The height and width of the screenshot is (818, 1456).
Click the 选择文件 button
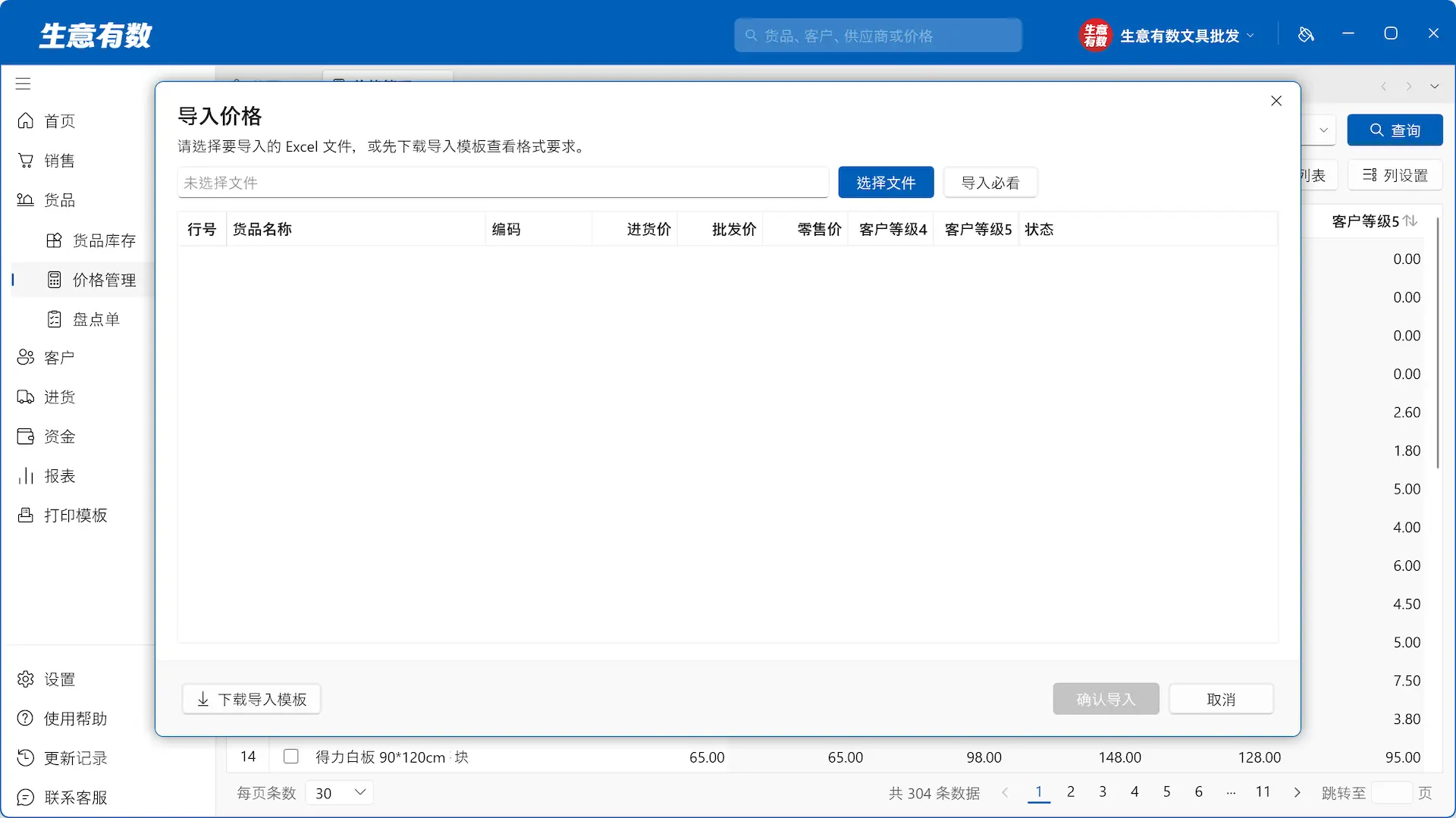point(886,183)
